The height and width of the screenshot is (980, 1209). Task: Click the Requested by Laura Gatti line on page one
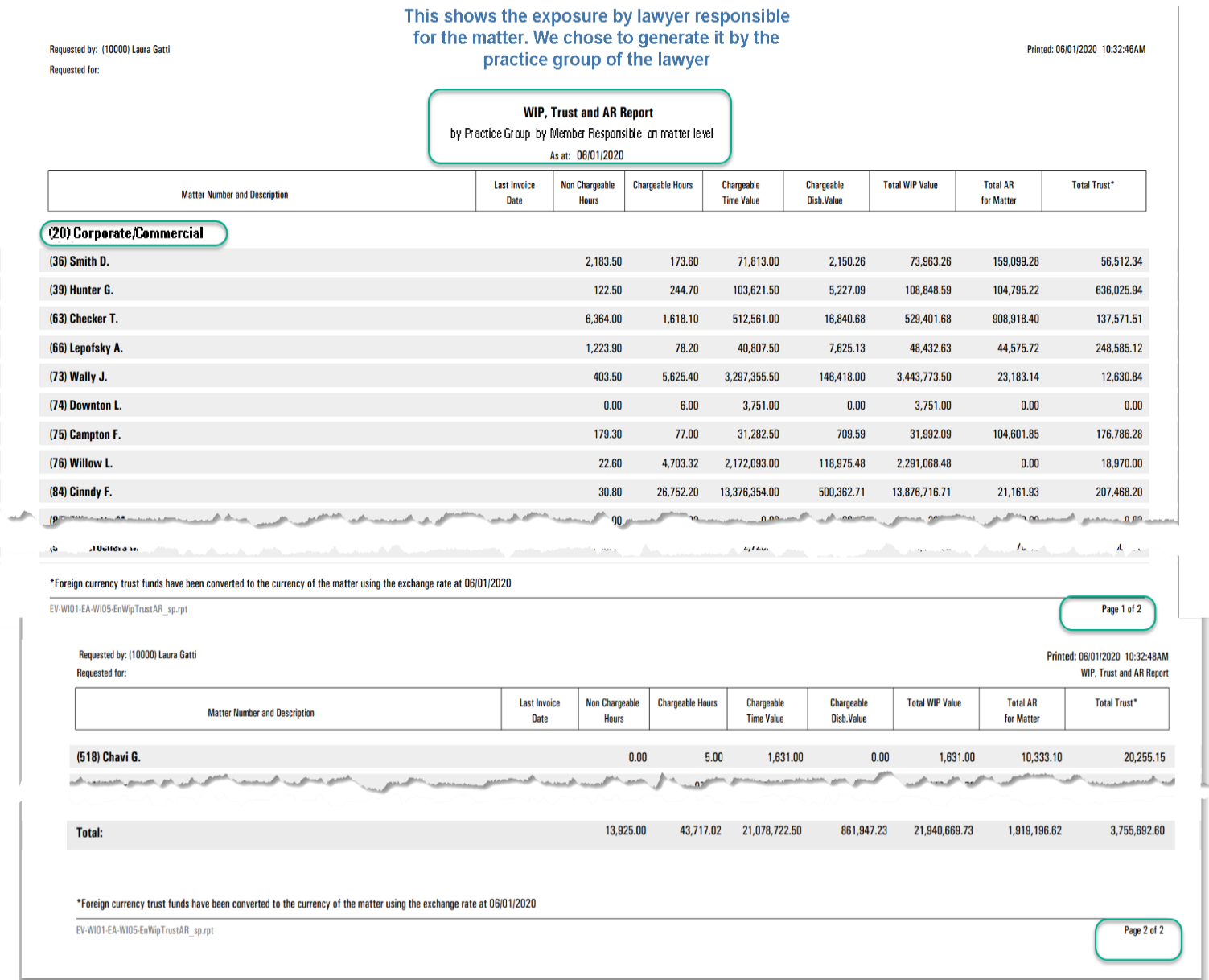coord(109,50)
